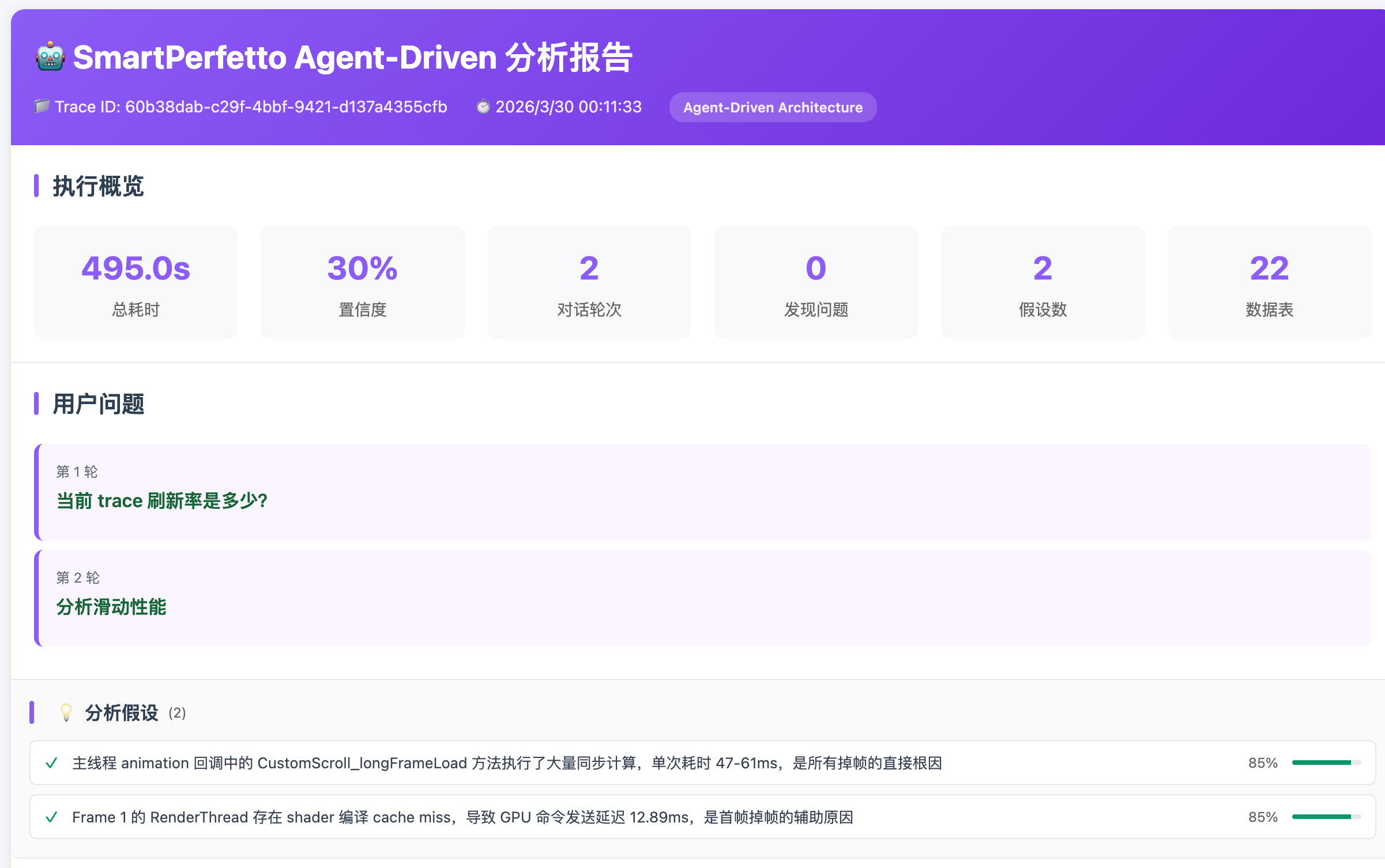Select question text 当前 trace 刷新率是多少?

point(162,500)
